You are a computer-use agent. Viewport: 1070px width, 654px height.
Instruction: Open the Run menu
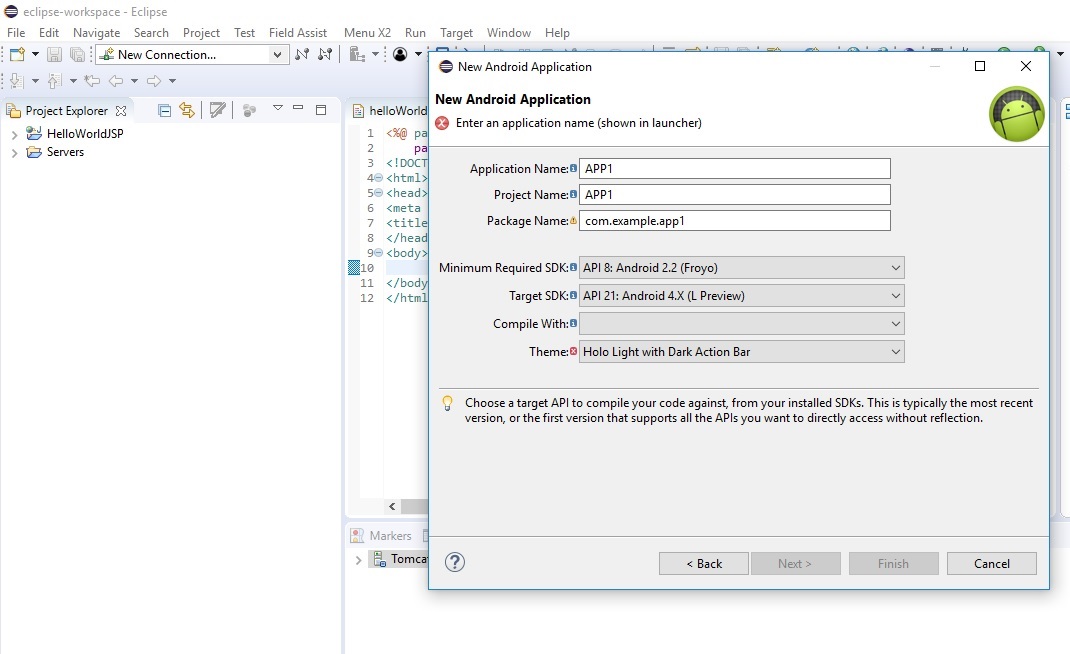tap(415, 33)
